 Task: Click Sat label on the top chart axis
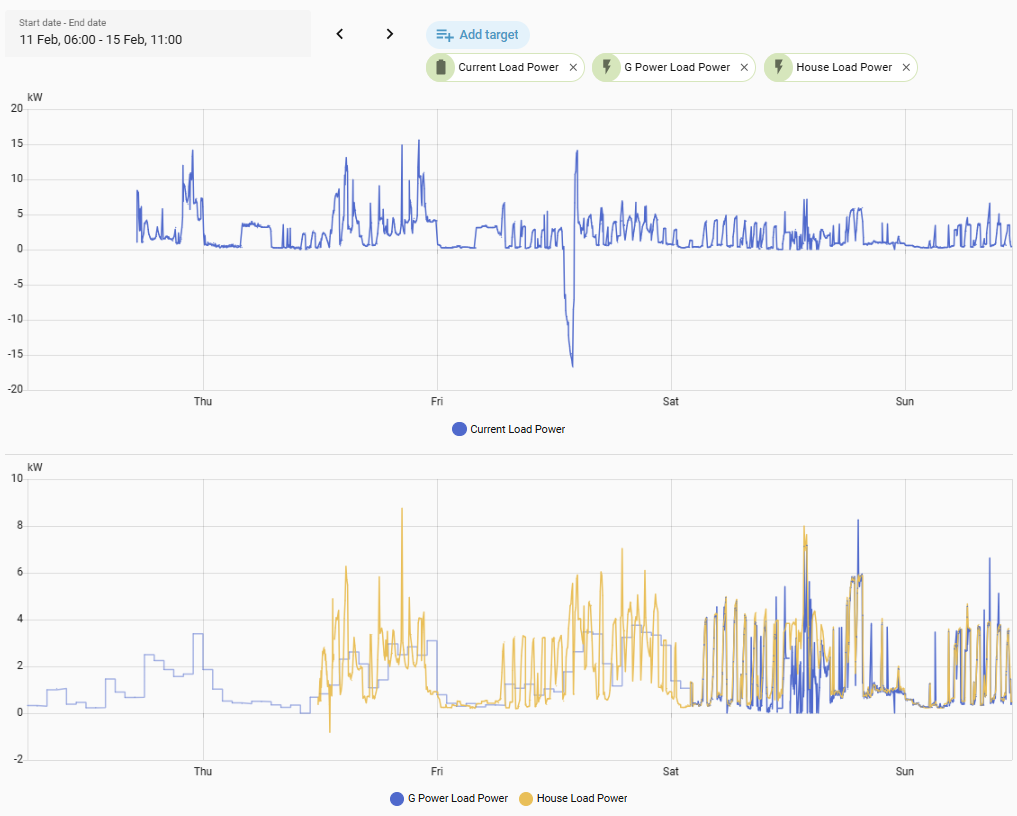tap(671, 402)
